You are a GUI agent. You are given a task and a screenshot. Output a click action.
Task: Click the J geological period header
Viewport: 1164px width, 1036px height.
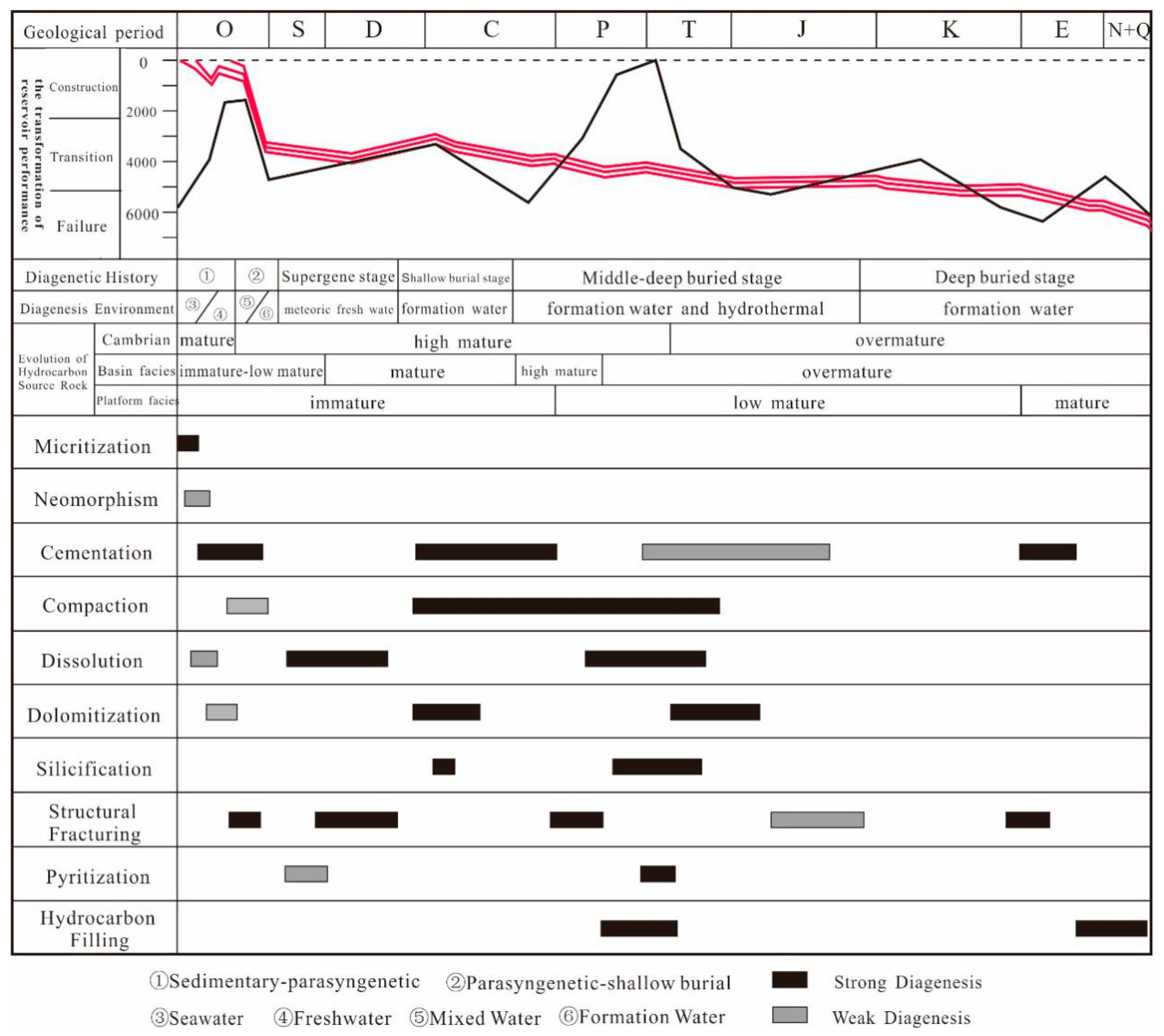tap(802, 29)
